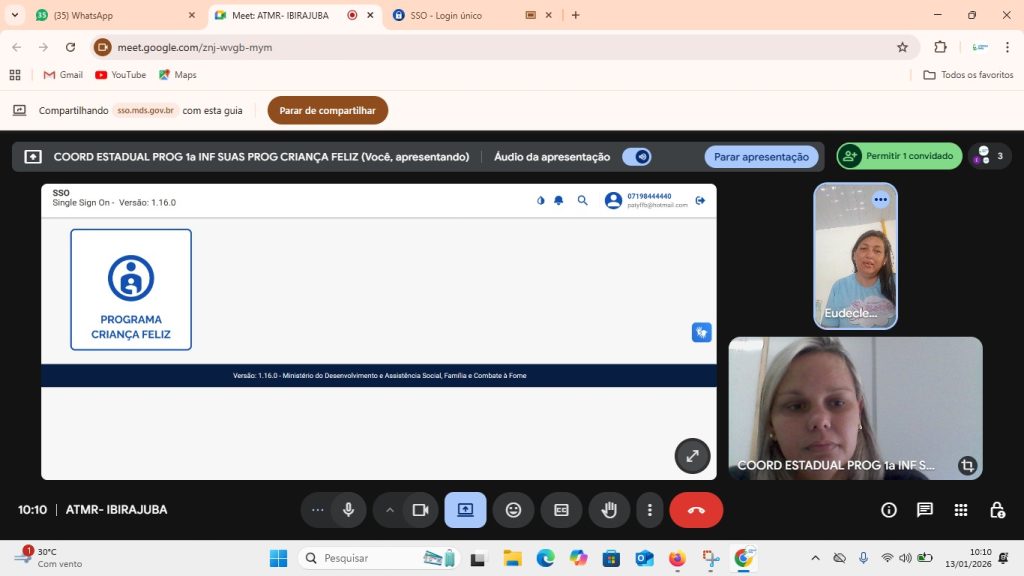
Task: Open audio settings dots beside microphone
Action: tap(318, 510)
